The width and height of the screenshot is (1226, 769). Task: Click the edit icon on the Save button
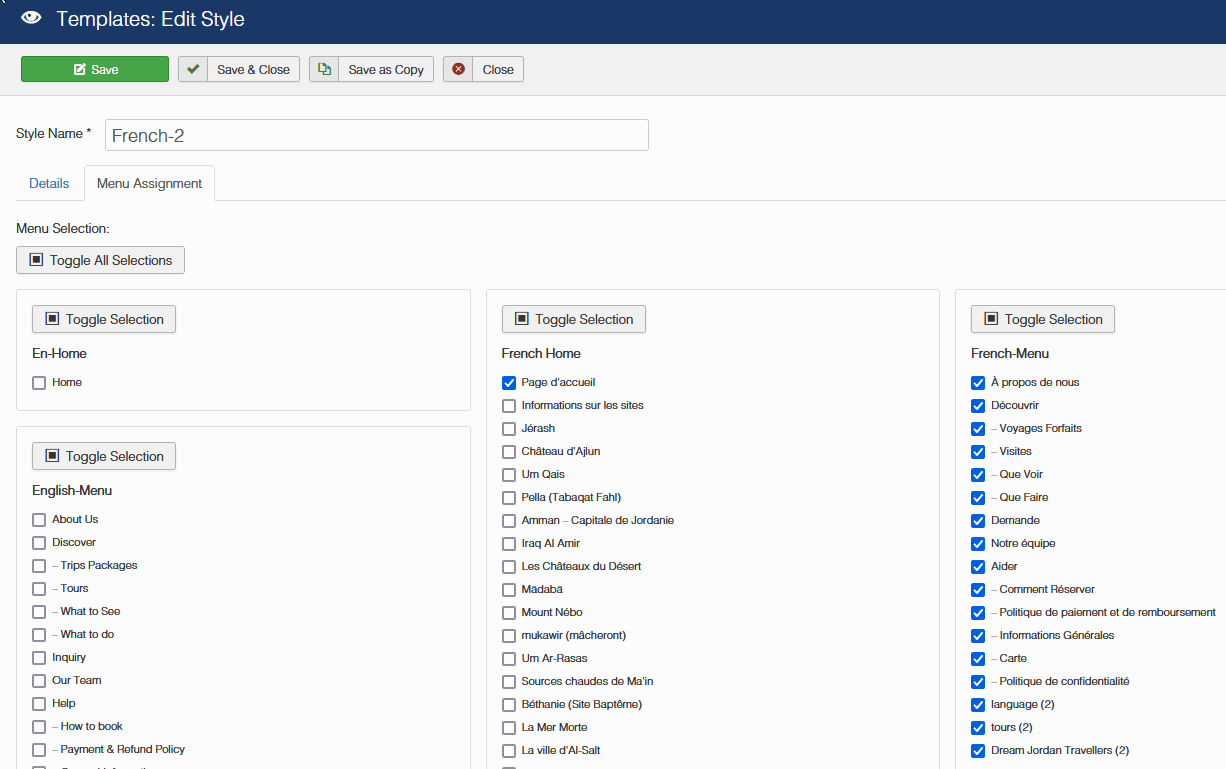tap(80, 69)
